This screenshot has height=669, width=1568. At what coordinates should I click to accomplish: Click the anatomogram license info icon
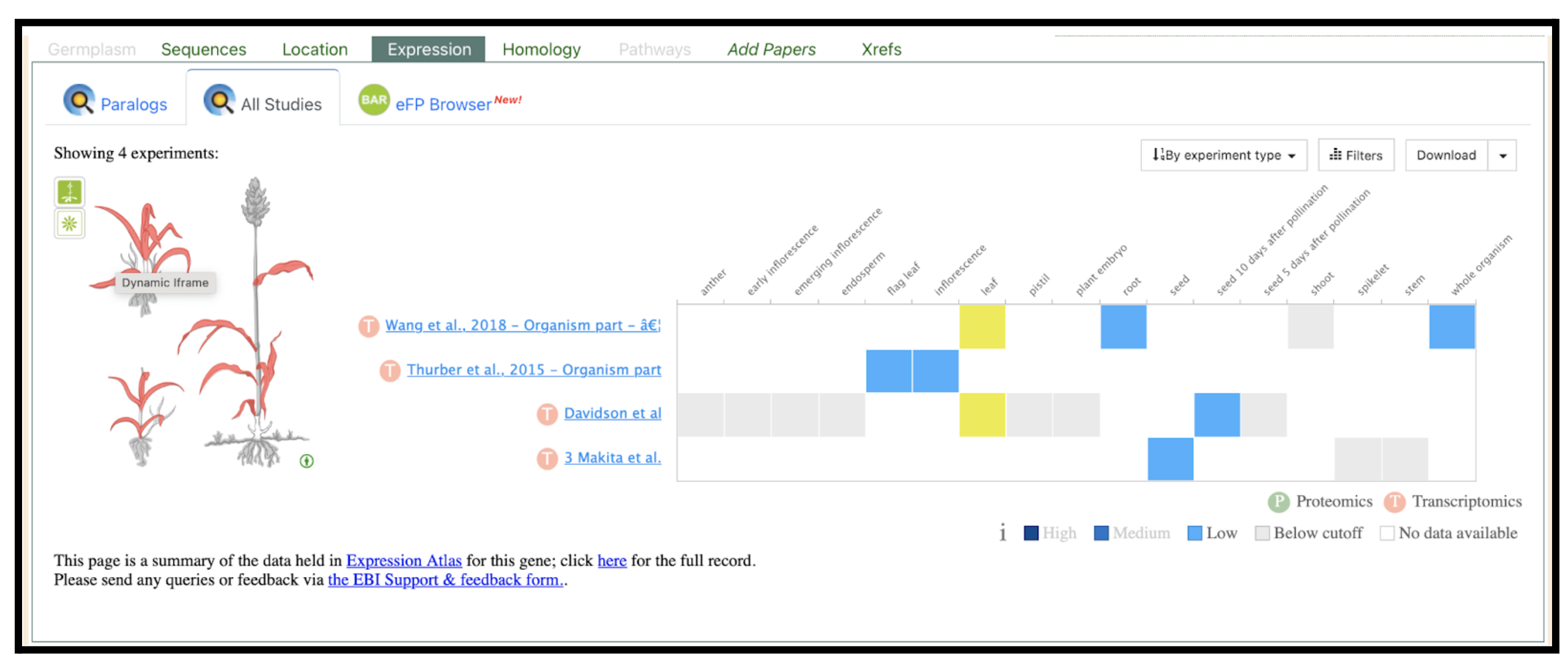click(306, 461)
